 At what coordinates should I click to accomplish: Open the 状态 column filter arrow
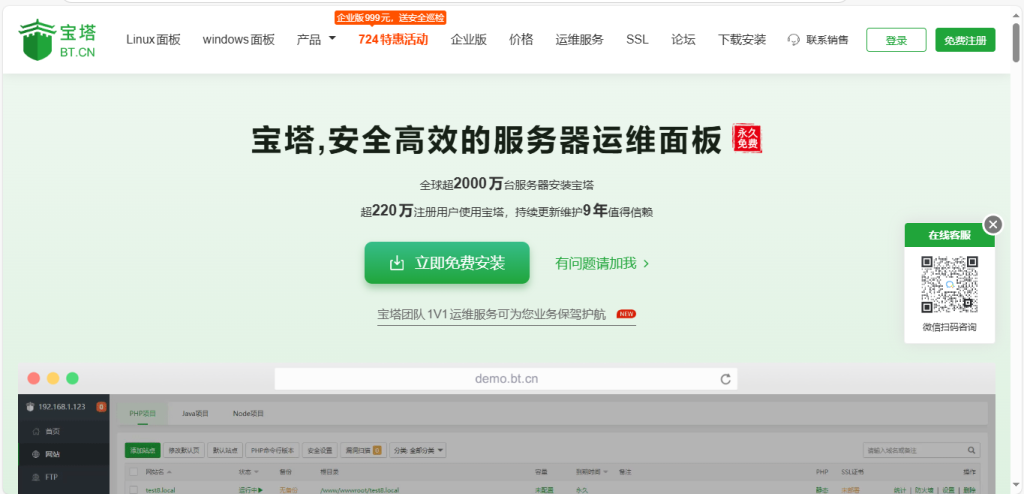tap(256, 472)
